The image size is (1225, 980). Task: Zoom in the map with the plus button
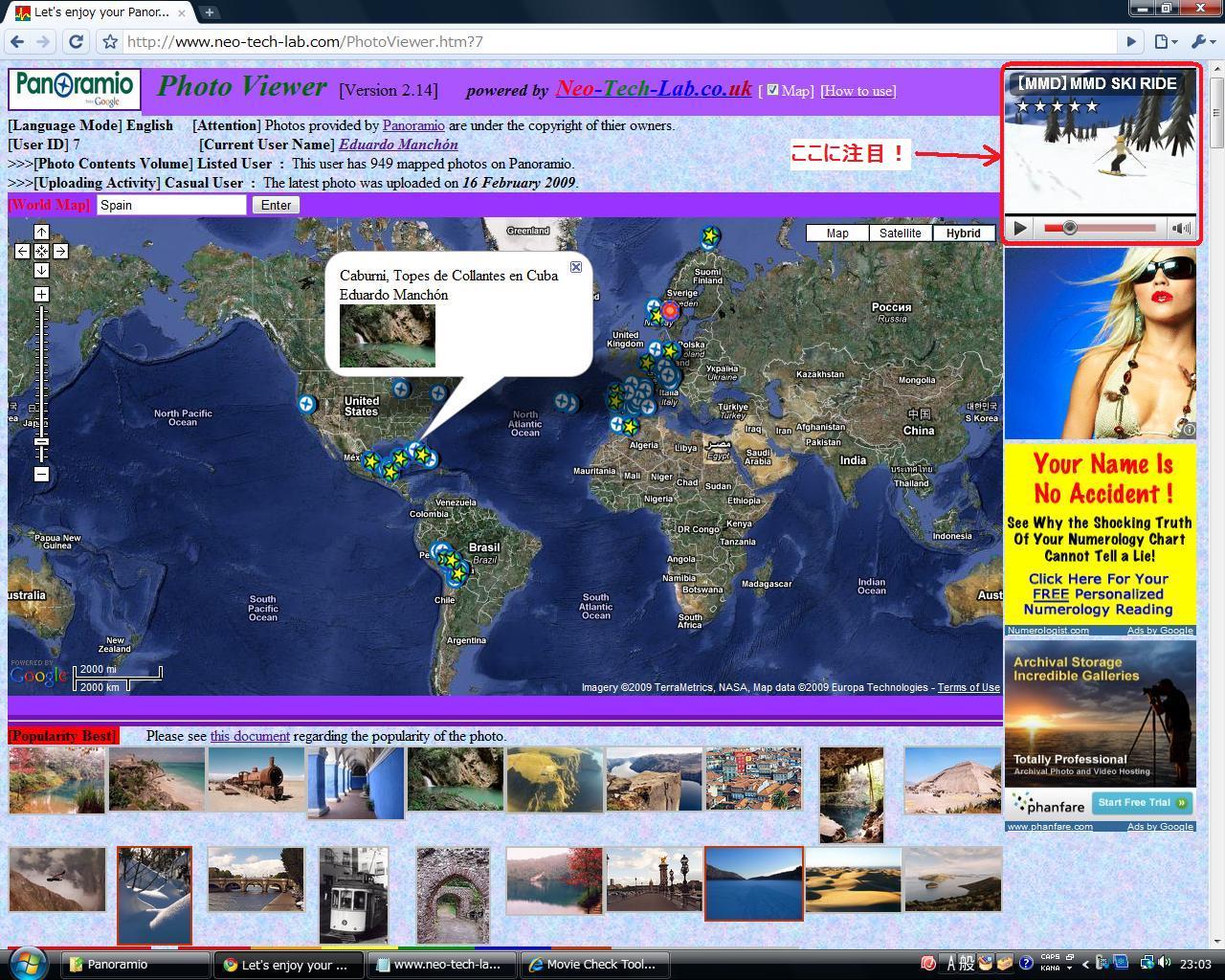(x=41, y=294)
